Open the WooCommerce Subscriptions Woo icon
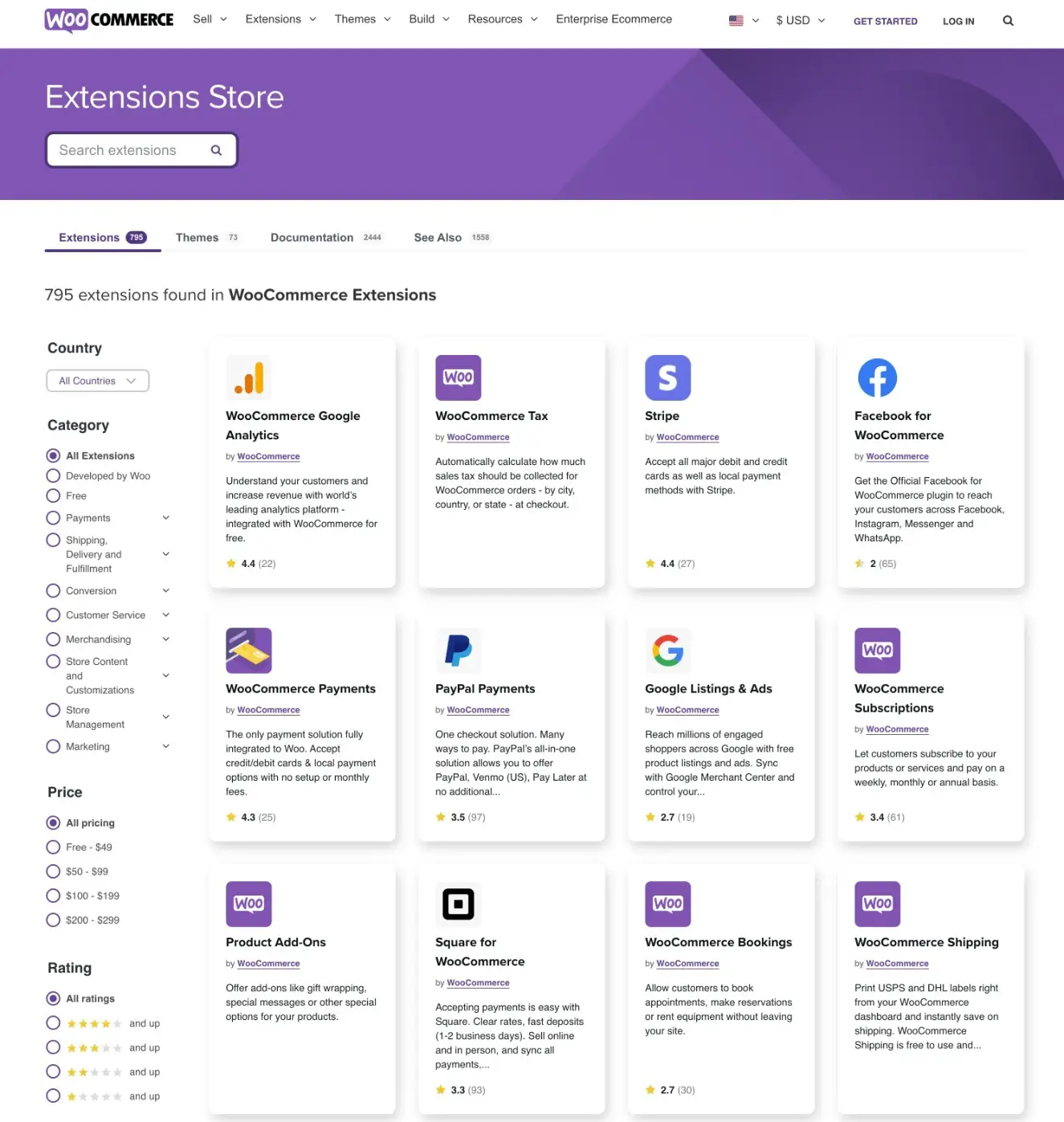 877,651
